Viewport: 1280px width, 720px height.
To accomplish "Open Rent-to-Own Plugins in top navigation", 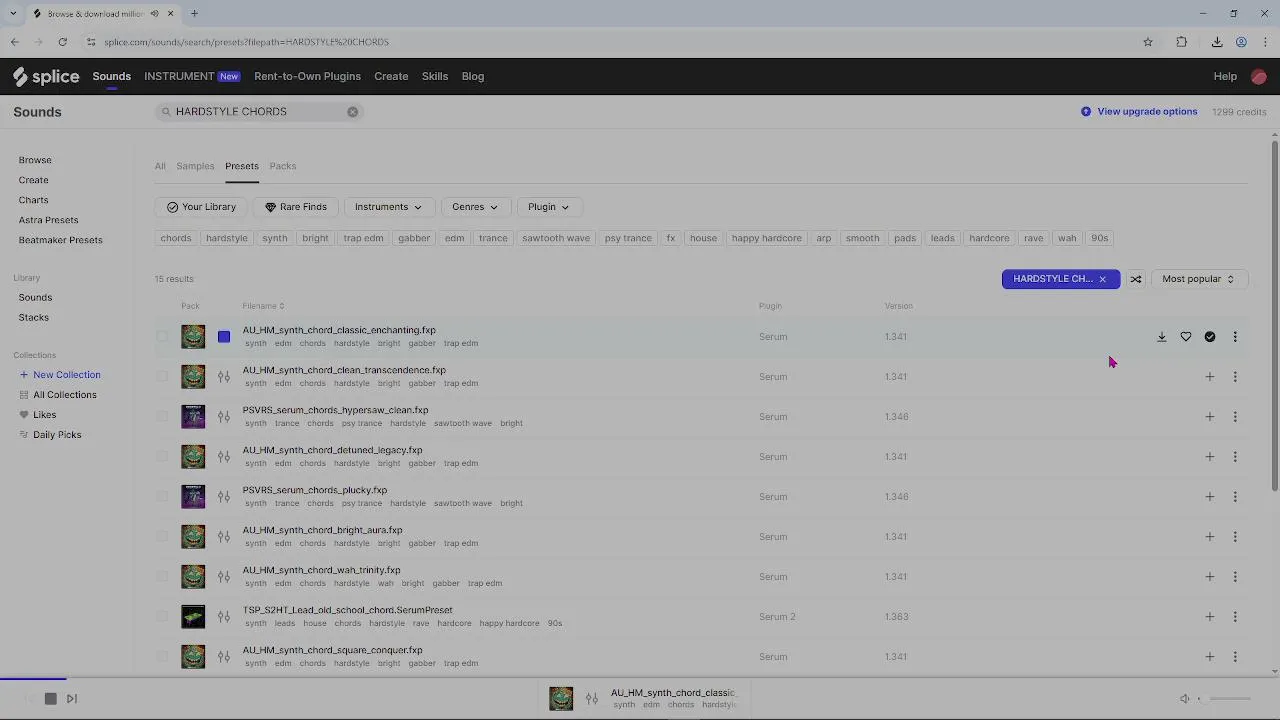I will pyautogui.click(x=307, y=77).
